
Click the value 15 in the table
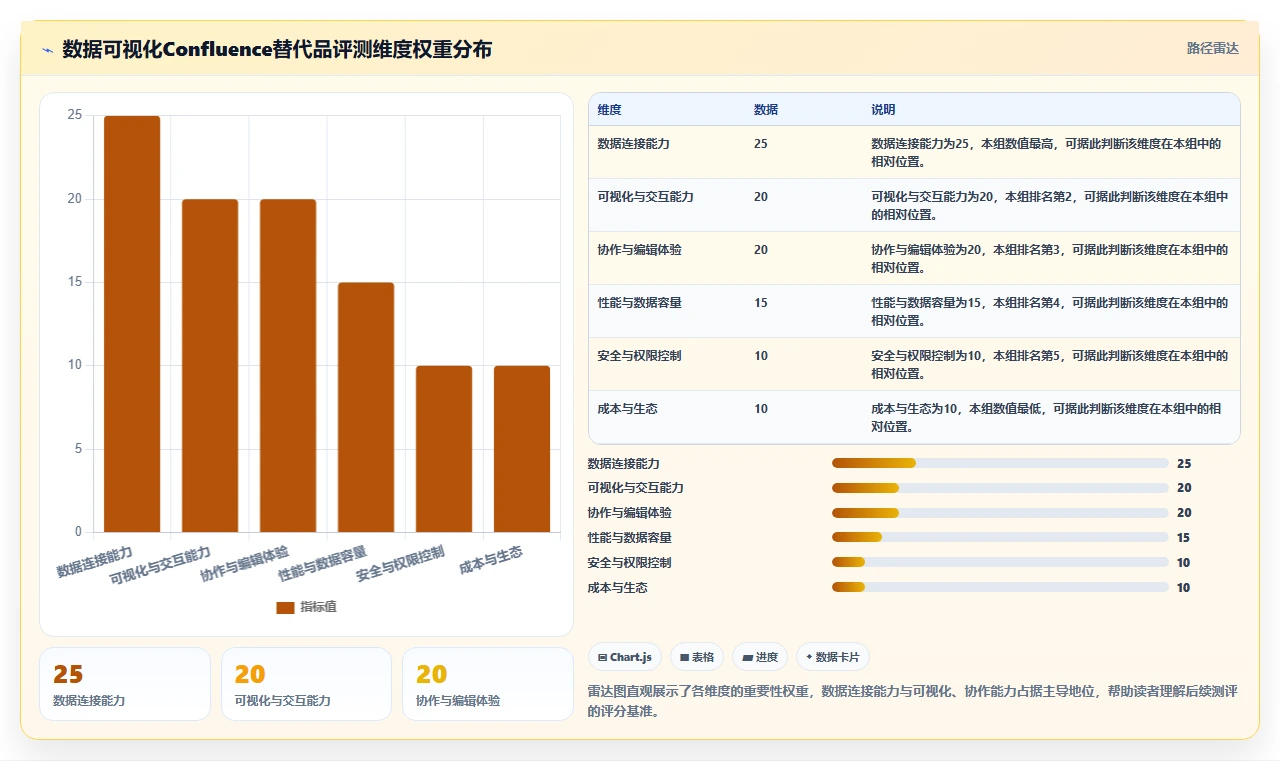click(x=761, y=303)
